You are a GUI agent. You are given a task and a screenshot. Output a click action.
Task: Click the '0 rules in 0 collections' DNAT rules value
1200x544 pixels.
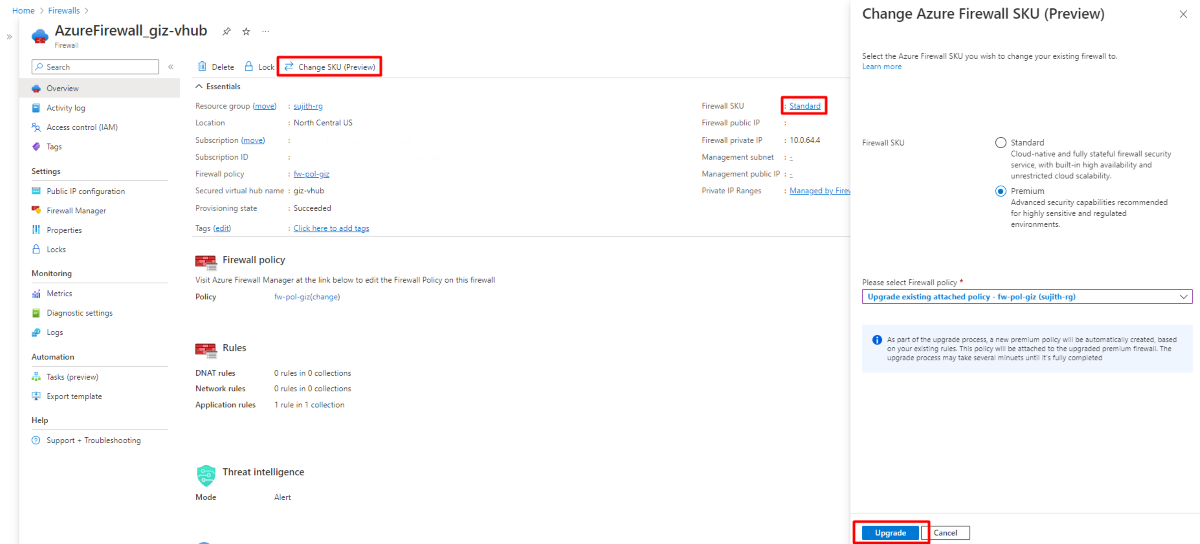312,373
